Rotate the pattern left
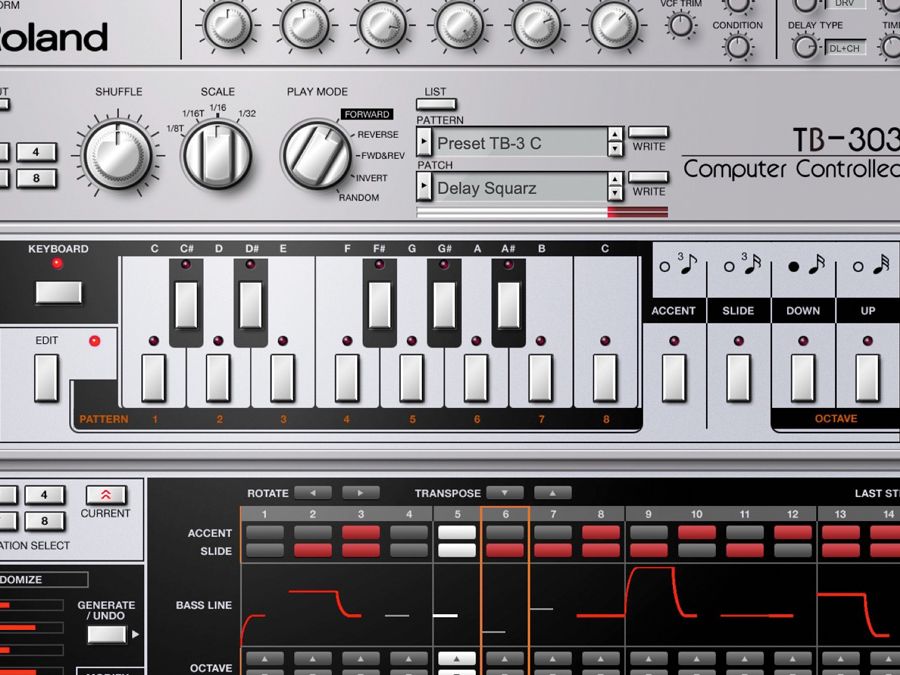This screenshot has width=900, height=675. point(313,493)
